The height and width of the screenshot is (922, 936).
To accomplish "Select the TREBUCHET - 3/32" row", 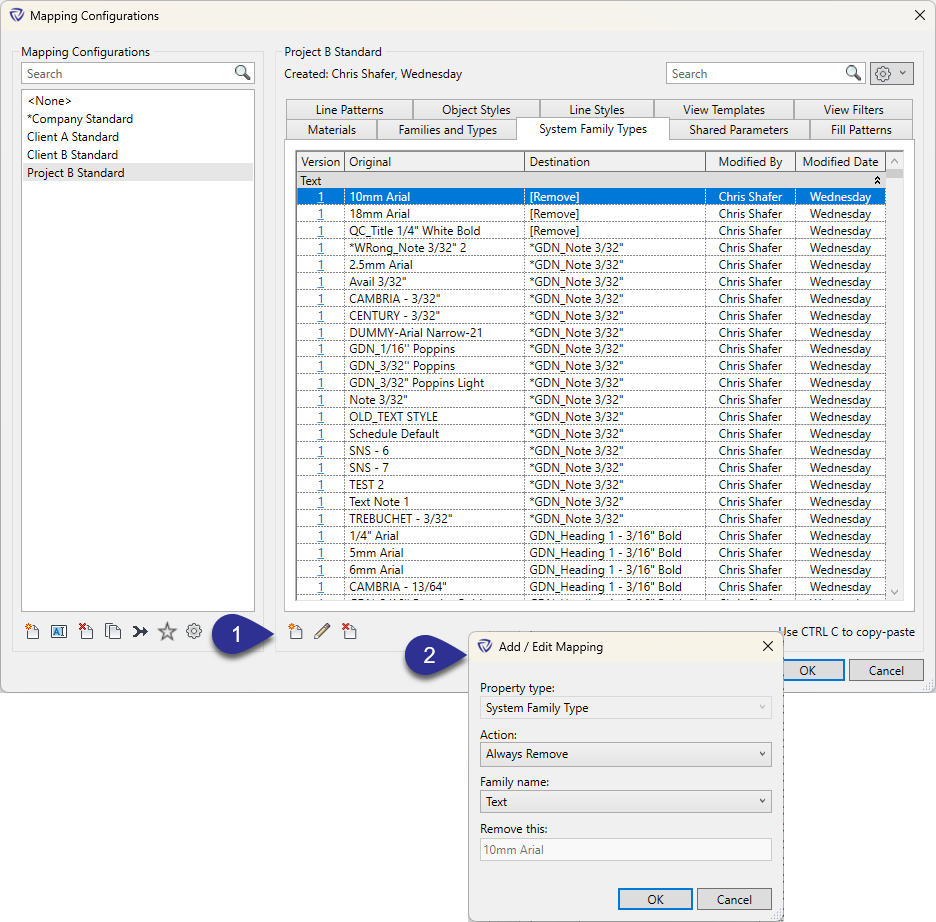I will pos(591,519).
